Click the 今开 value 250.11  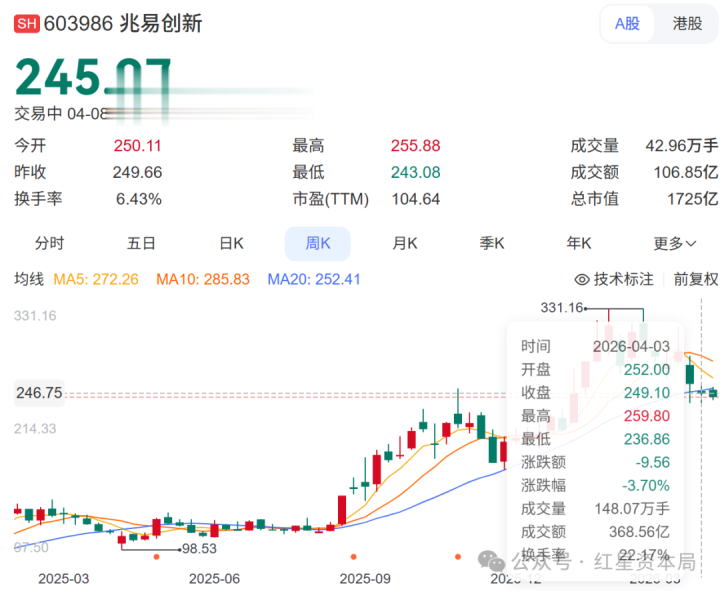tap(138, 146)
